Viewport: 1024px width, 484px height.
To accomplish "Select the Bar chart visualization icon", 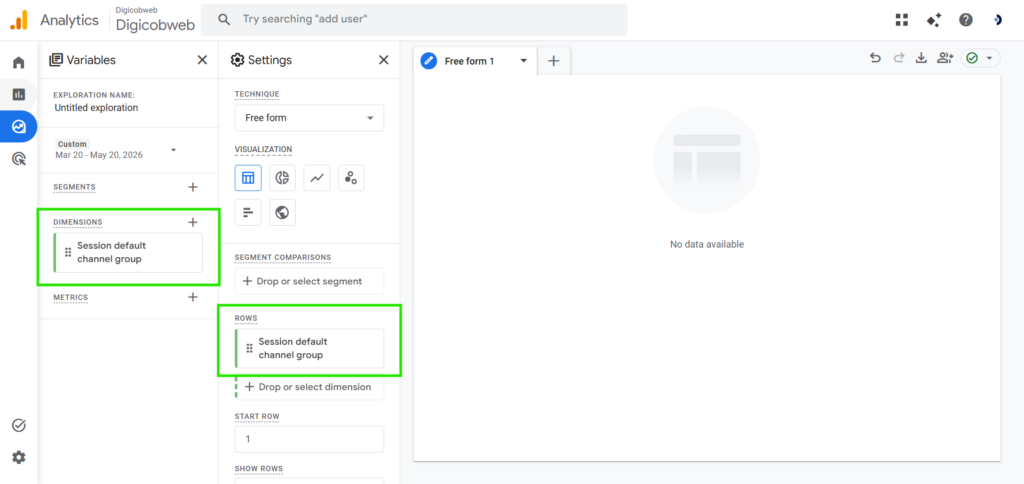I will pos(248,212).
